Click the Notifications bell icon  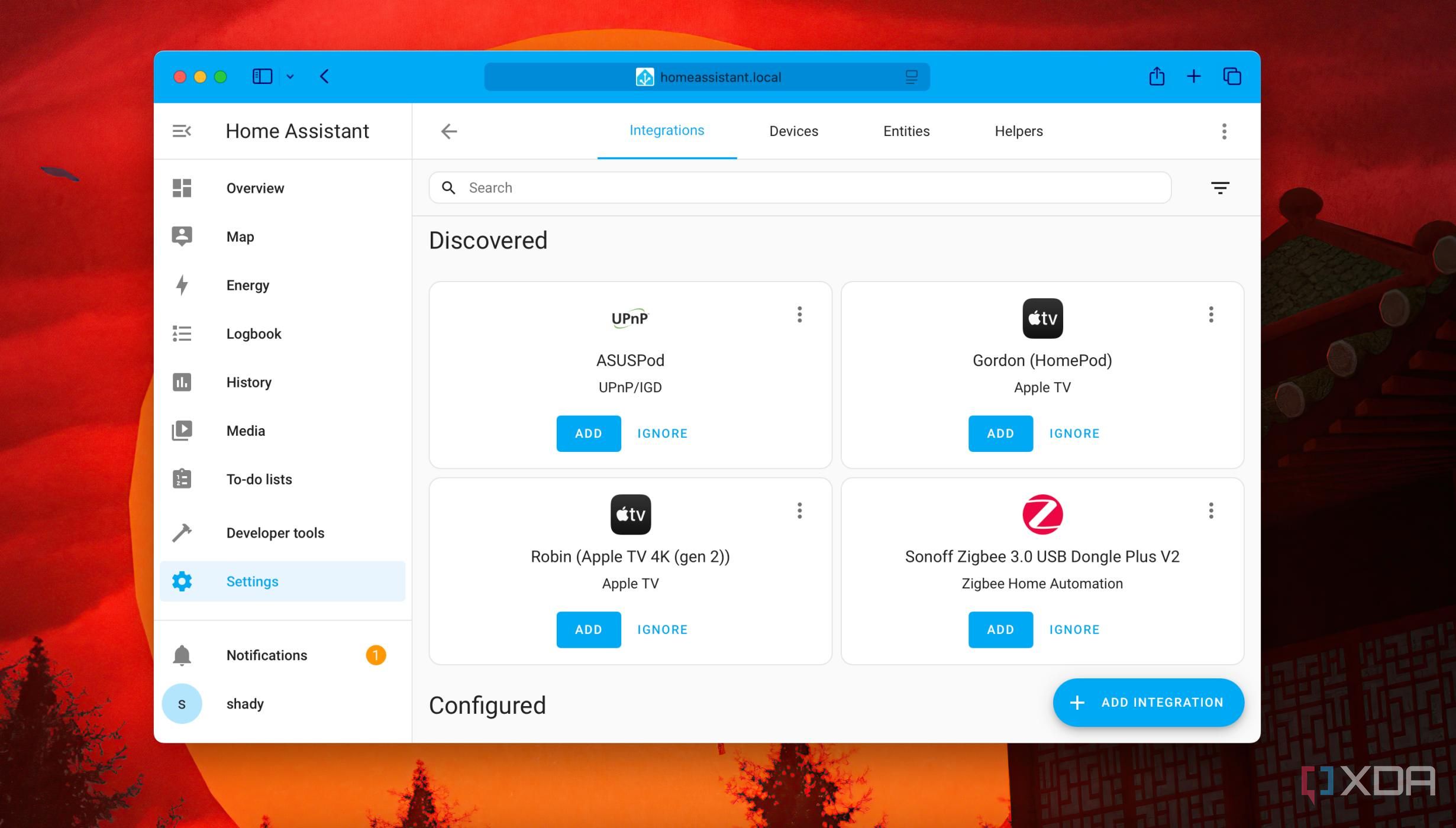[182, 655]
